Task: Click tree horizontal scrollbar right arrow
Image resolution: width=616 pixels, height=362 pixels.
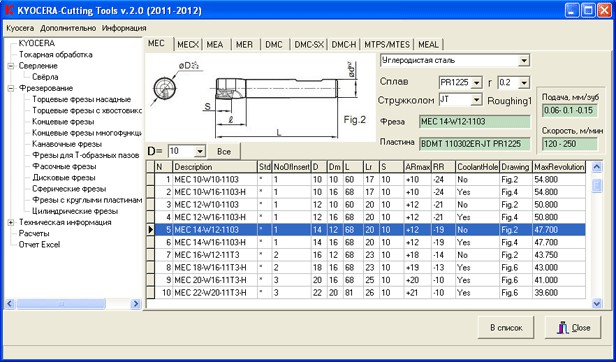Action: [136, 303]
